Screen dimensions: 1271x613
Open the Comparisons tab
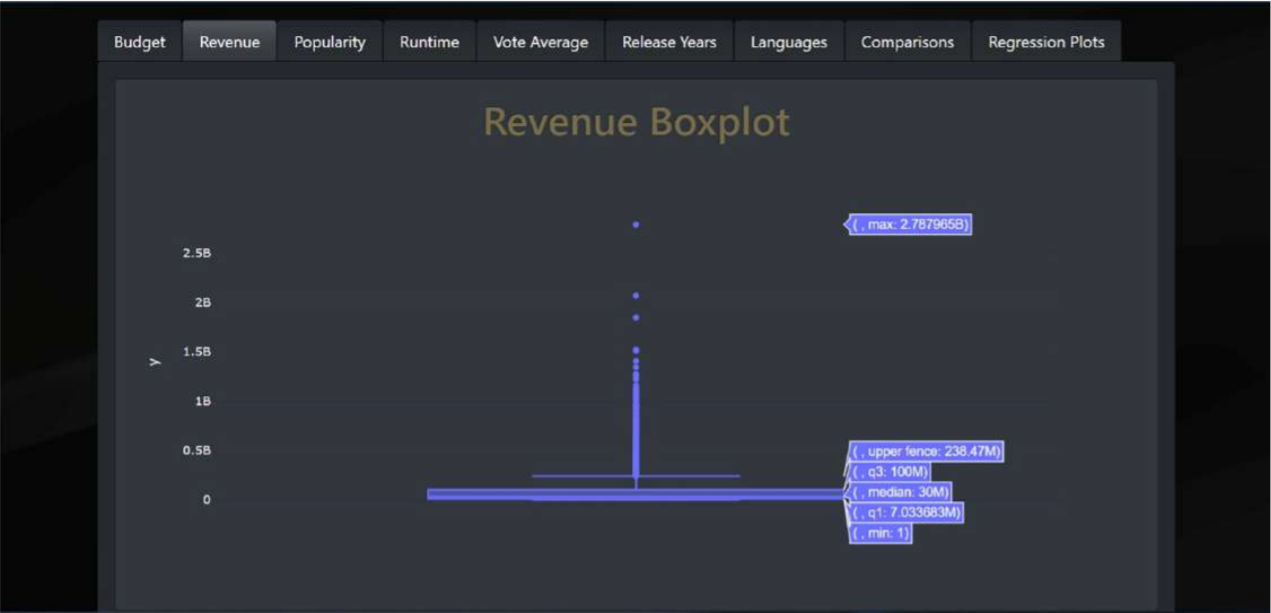907,42
